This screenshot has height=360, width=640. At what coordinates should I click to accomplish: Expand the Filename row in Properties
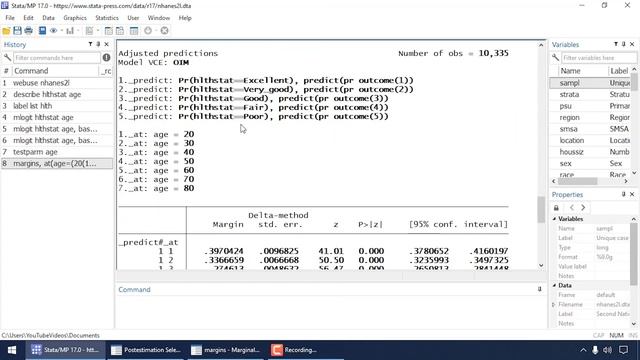pyautogui.click(x=553, y=304)
